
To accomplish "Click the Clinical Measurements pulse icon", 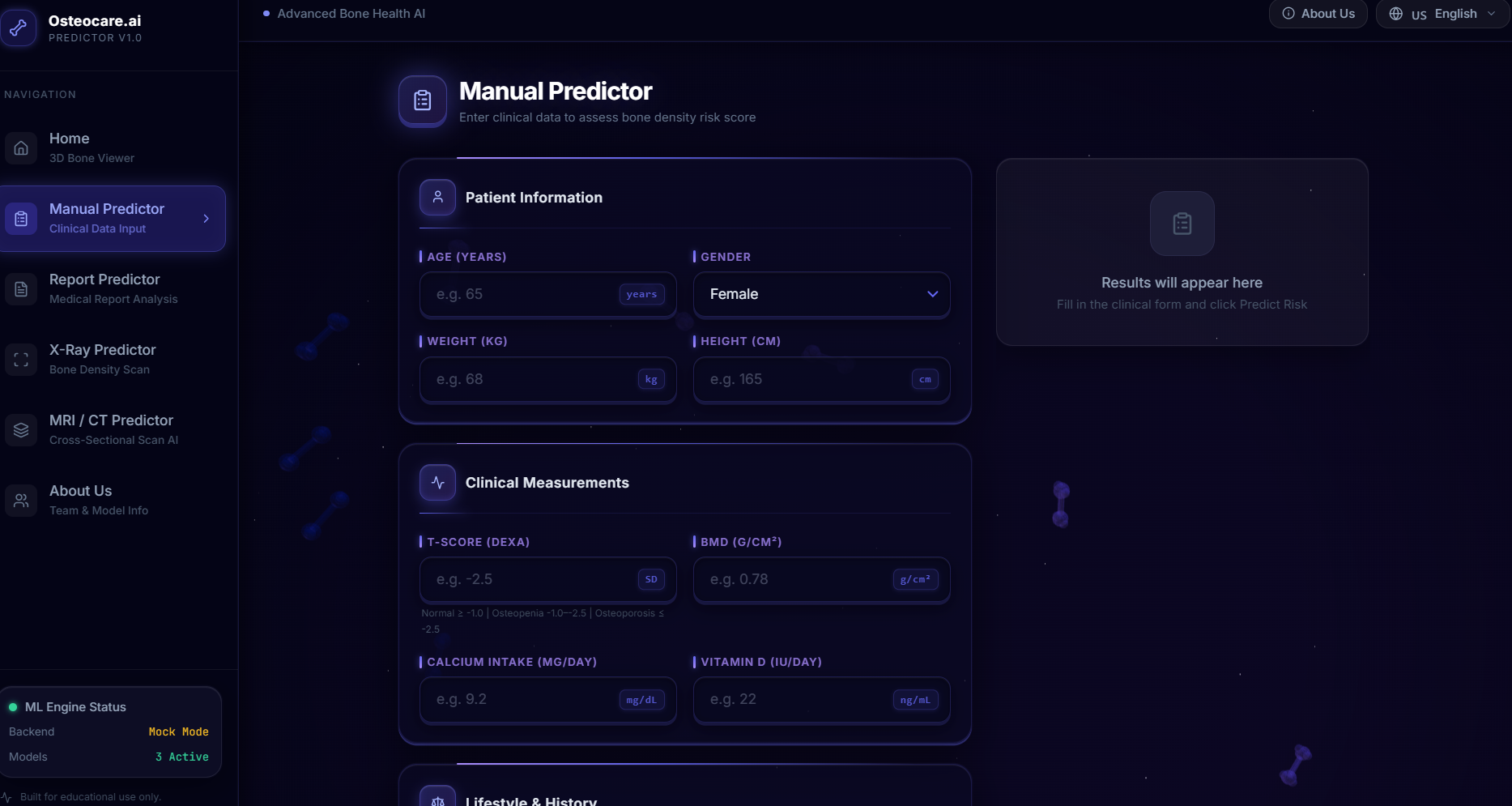I will (437, 482).
